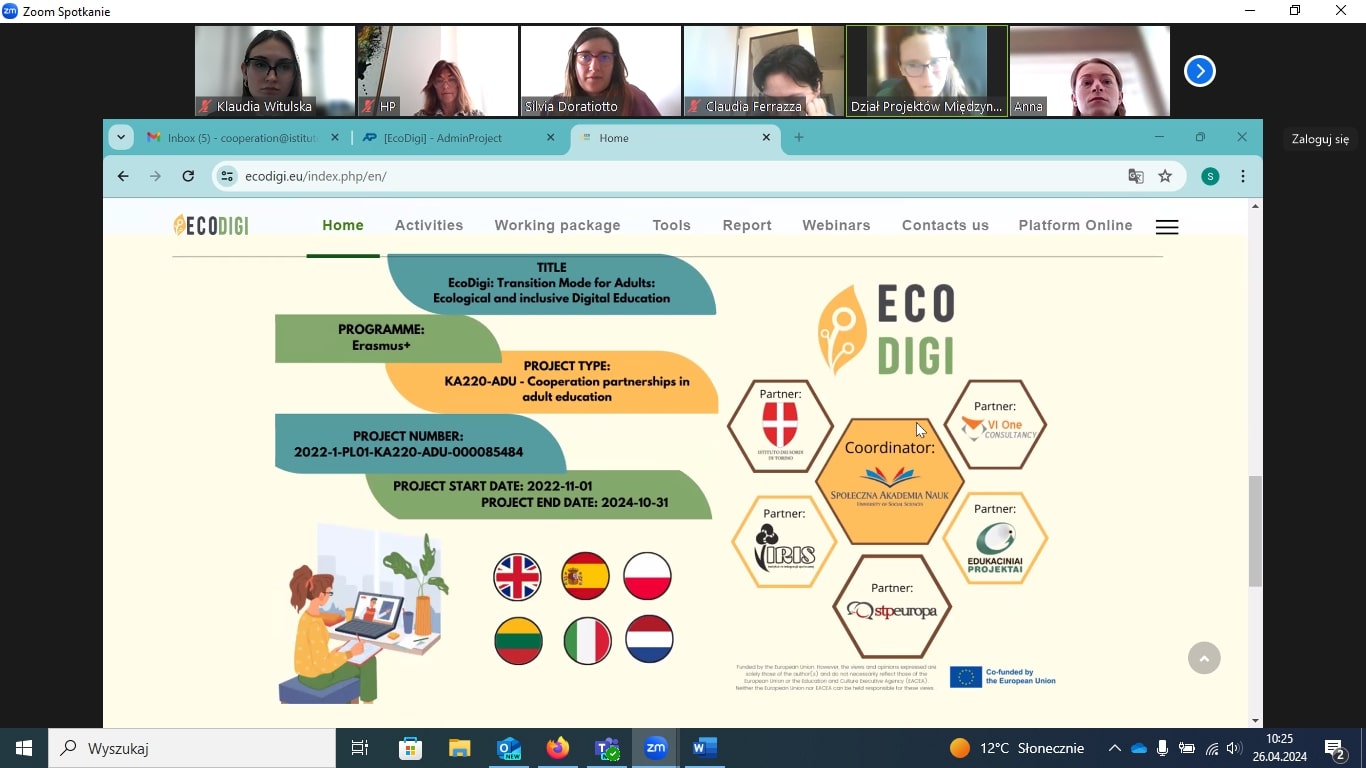Open the Report menu item

[x=747, y=225]
